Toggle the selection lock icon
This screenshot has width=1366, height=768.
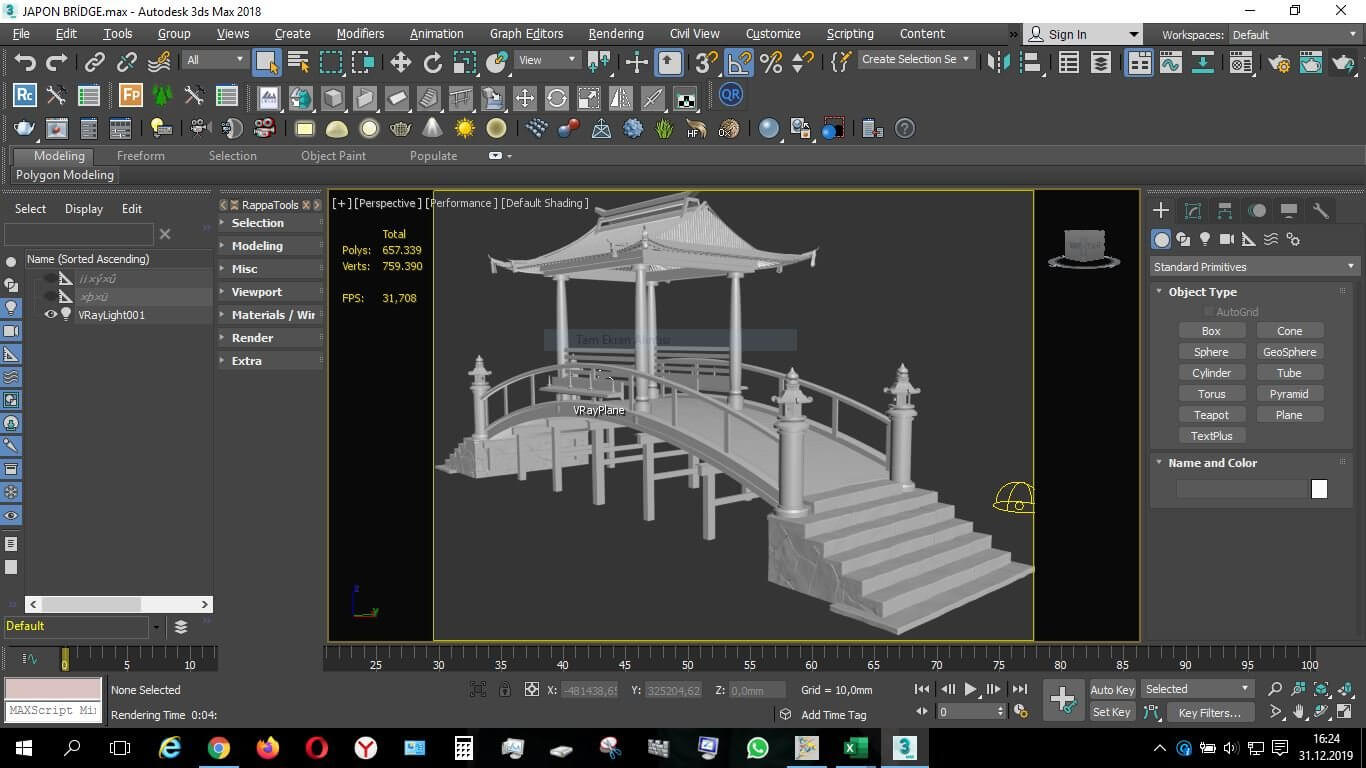point(505,689)
